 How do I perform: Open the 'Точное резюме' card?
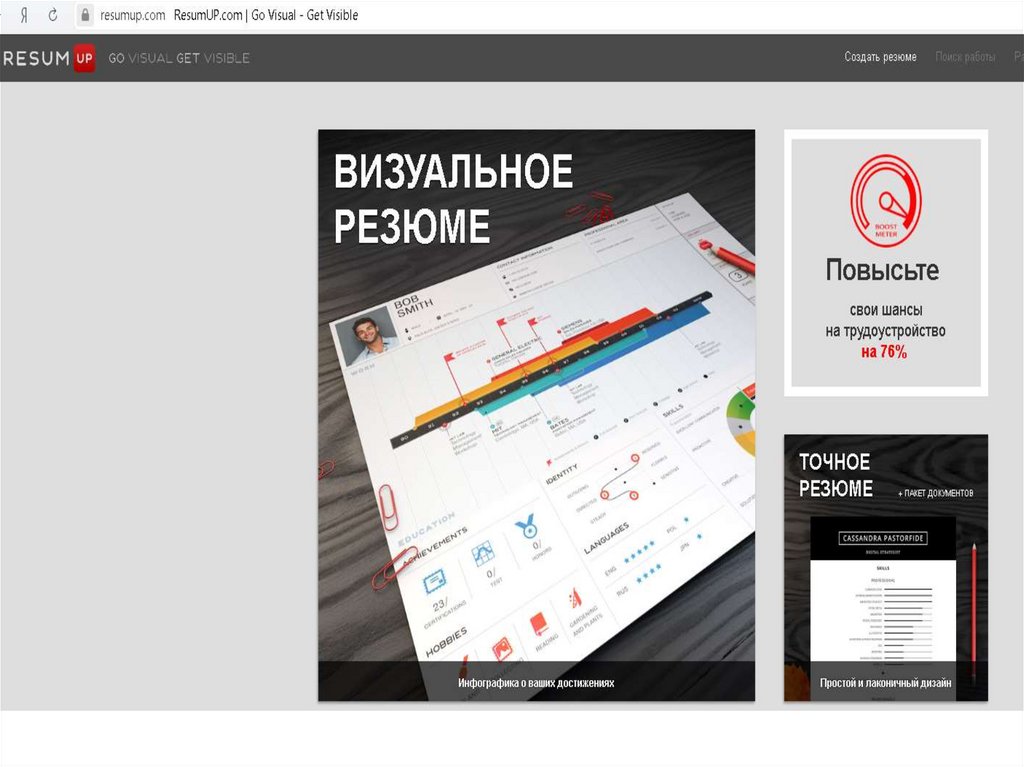point(886,568)
